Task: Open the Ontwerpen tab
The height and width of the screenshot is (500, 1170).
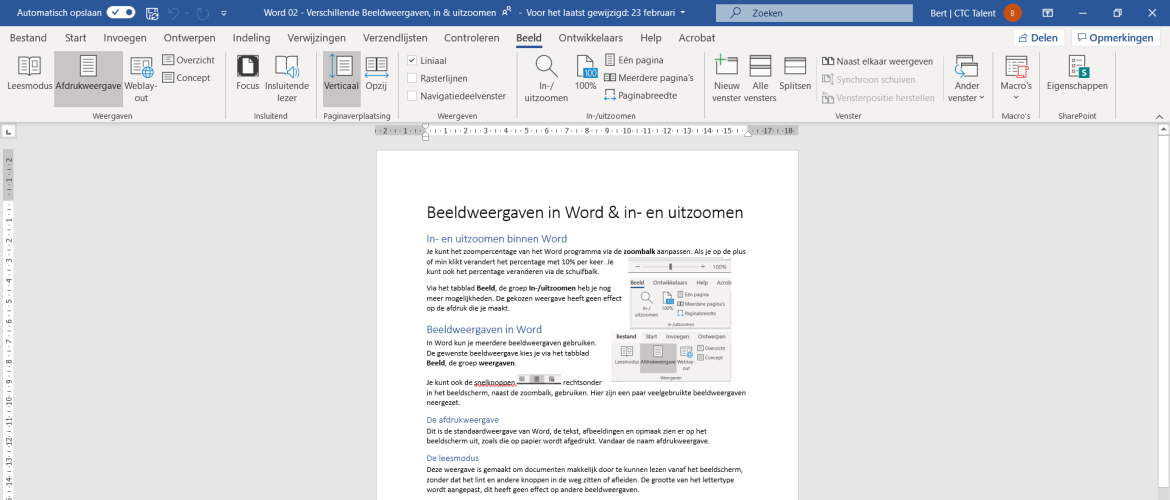Action: point(190,37)
